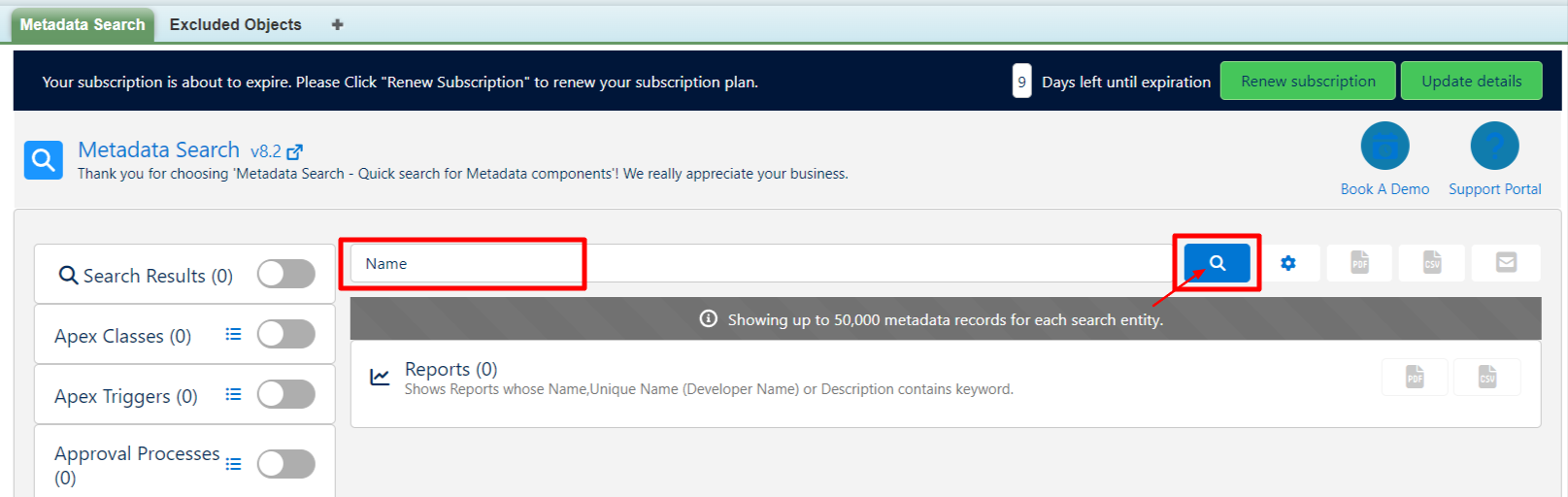Image resolution: width=1568 pixels, height=497 pixels.
Task: Open the external link icon beside v8.2
Action: point(295,152)
